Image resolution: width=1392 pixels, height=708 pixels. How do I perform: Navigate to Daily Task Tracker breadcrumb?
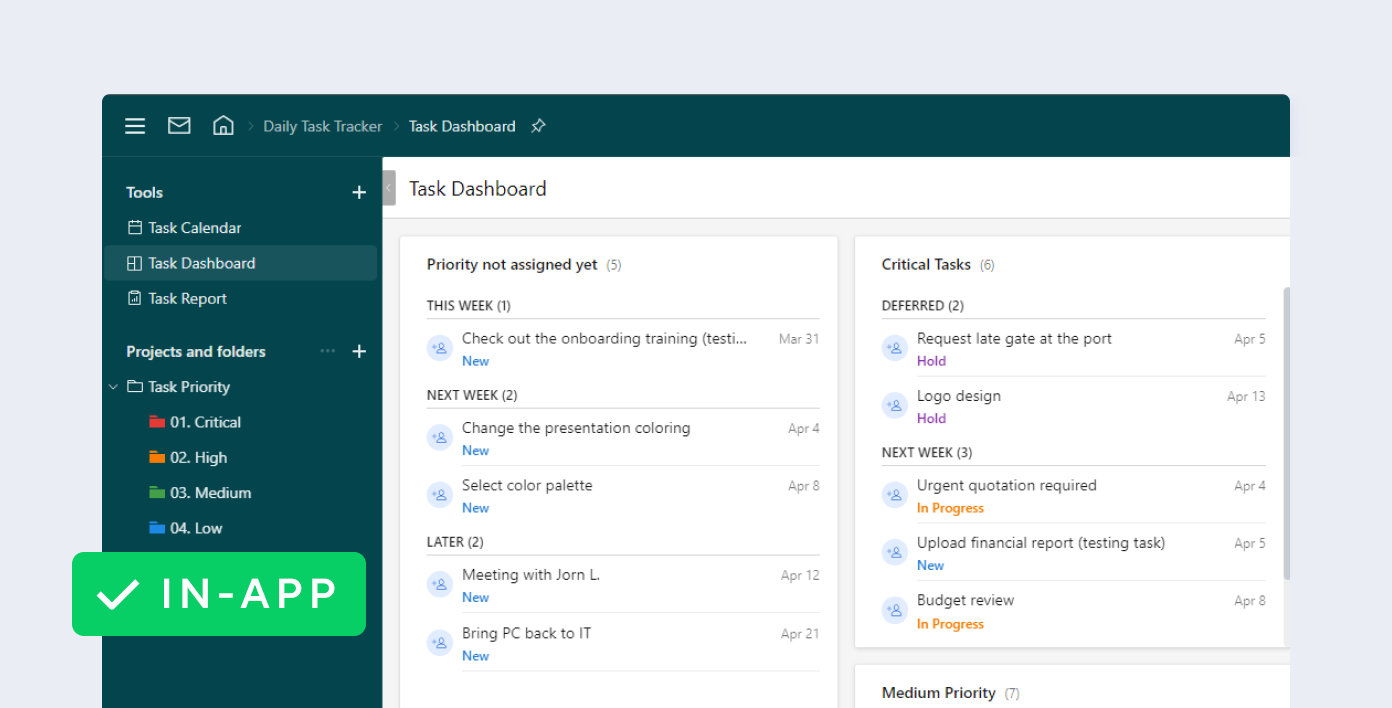coord(322,127)
